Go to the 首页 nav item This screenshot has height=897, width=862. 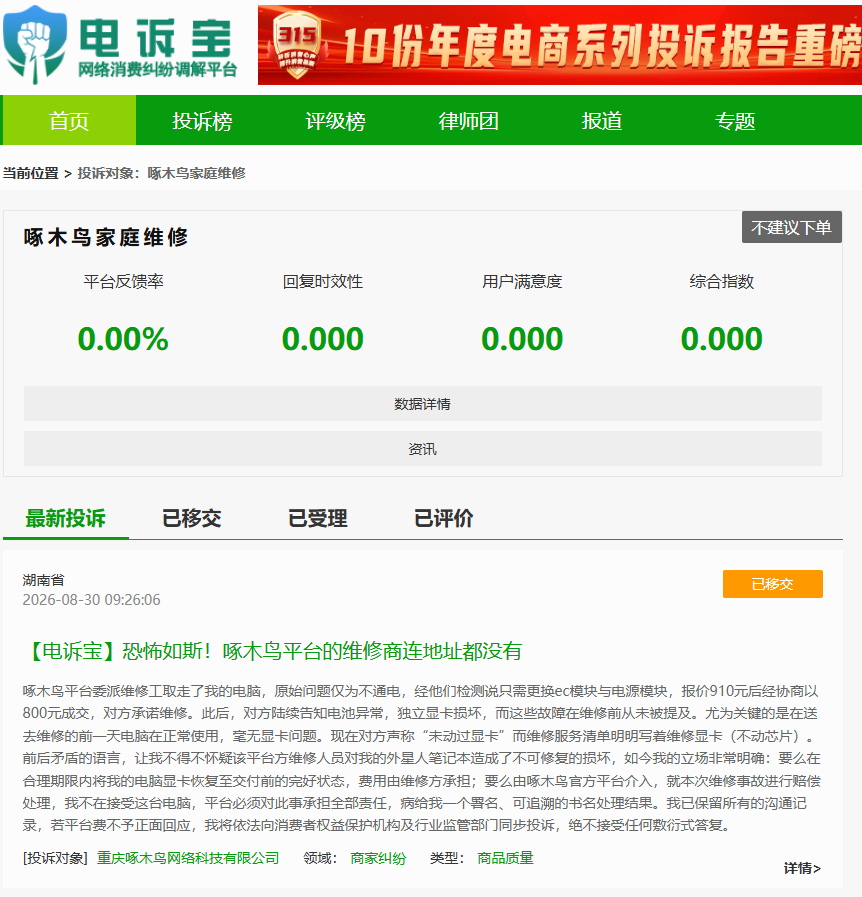pos(69,121)
